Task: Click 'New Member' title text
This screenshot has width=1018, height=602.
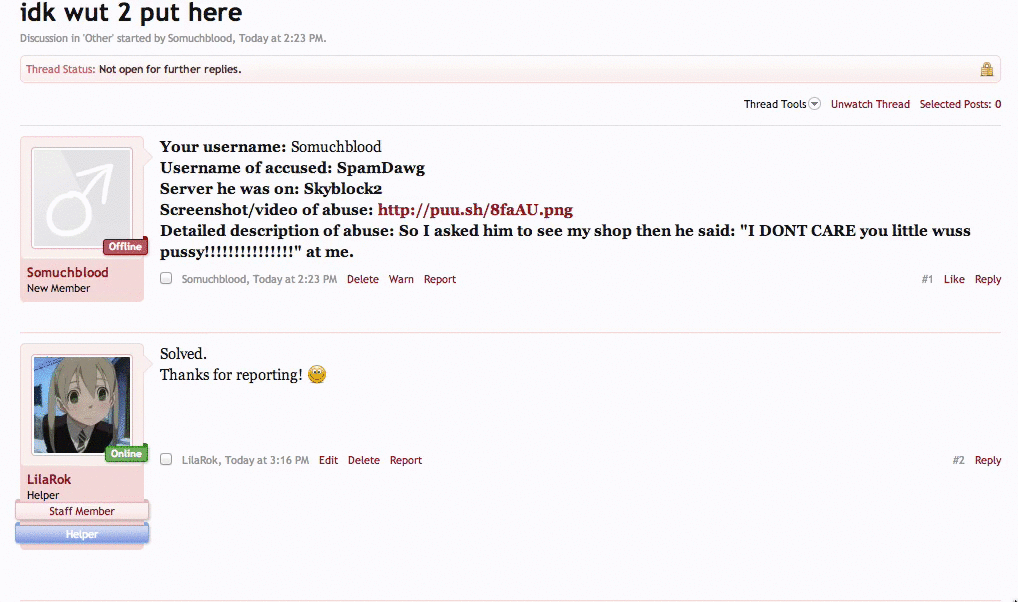Action: point(58,288)
